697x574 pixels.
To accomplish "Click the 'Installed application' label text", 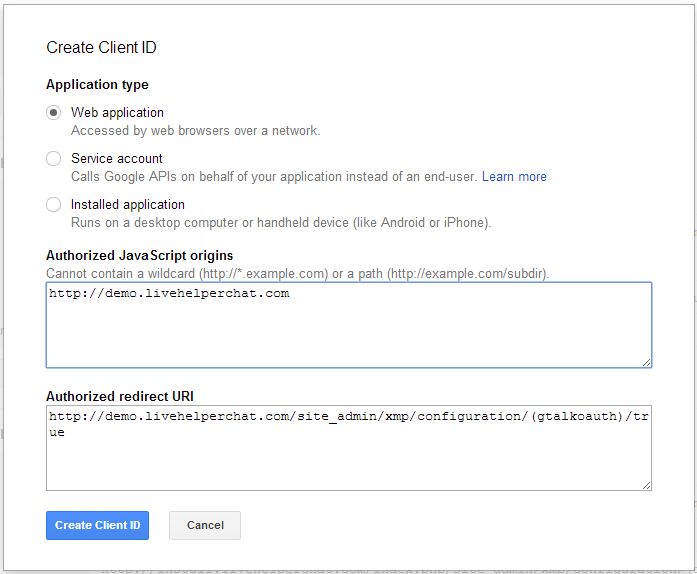I will tap(128, 205).
